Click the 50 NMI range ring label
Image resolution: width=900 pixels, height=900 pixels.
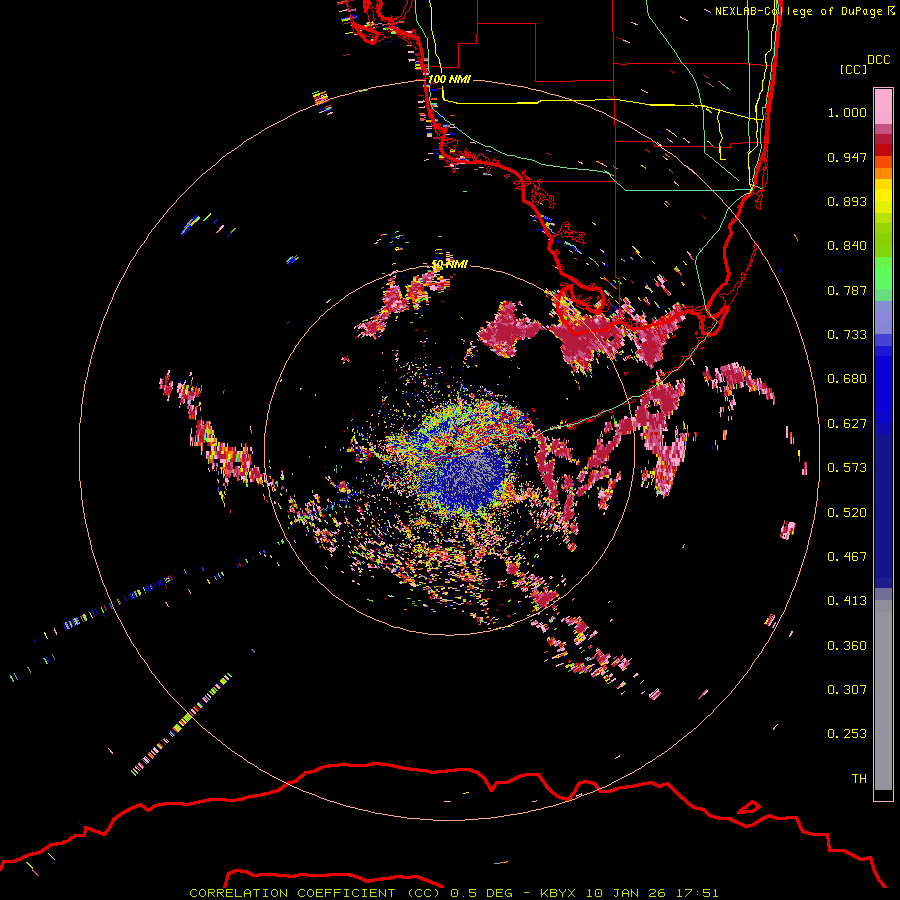[x=449, y=264]
